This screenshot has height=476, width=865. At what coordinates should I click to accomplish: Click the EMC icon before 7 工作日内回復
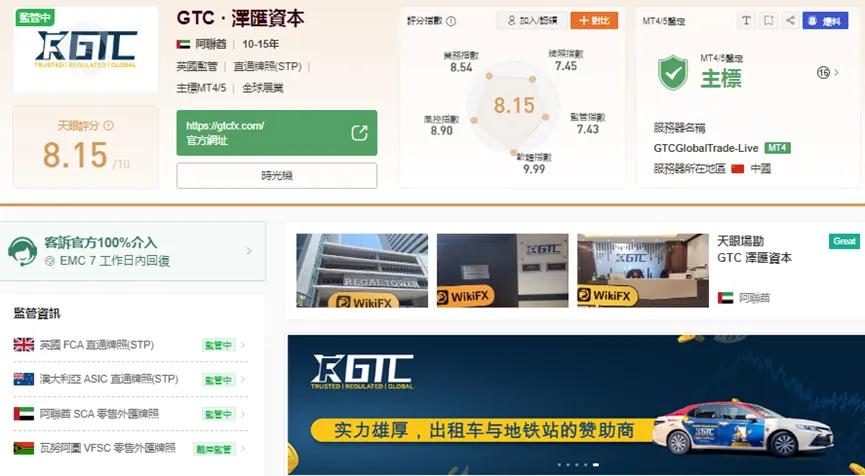click(x=50, y=261)
